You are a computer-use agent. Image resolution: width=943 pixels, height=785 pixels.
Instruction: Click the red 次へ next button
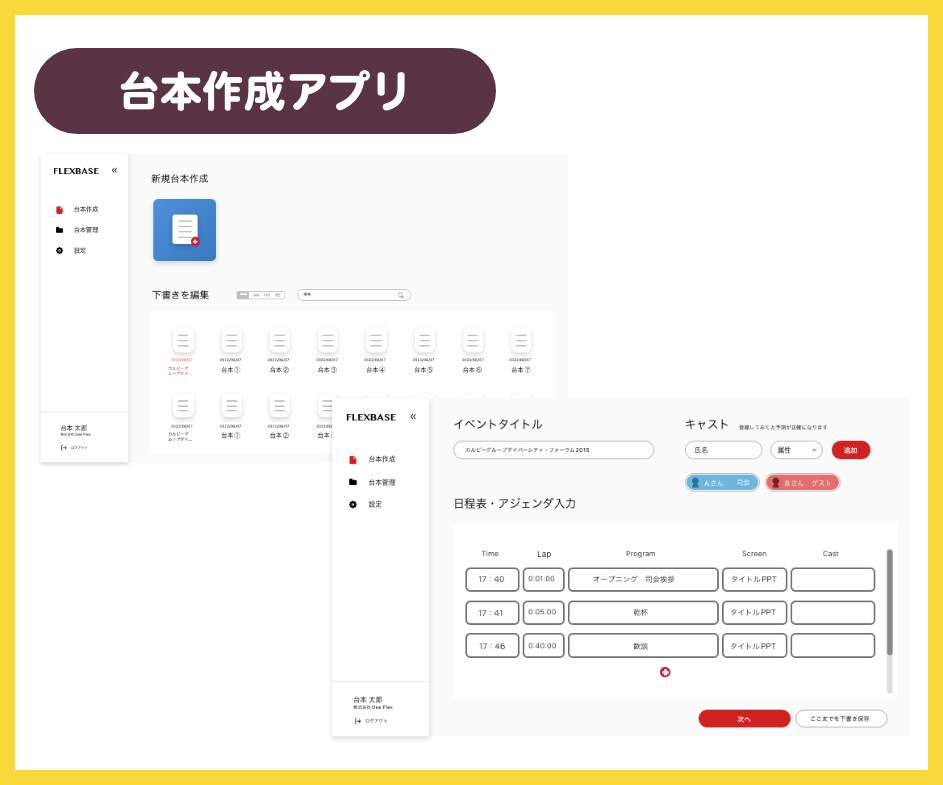(x=744, y=718)
